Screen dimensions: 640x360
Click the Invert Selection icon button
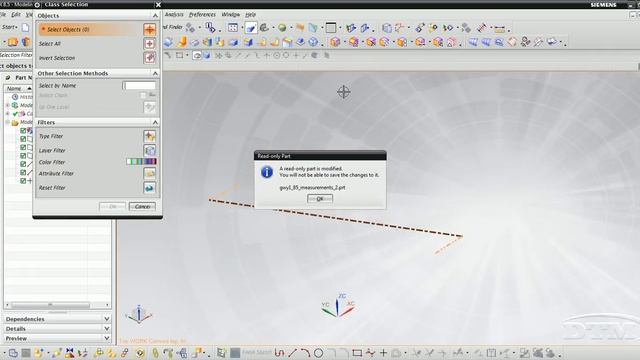149,58
